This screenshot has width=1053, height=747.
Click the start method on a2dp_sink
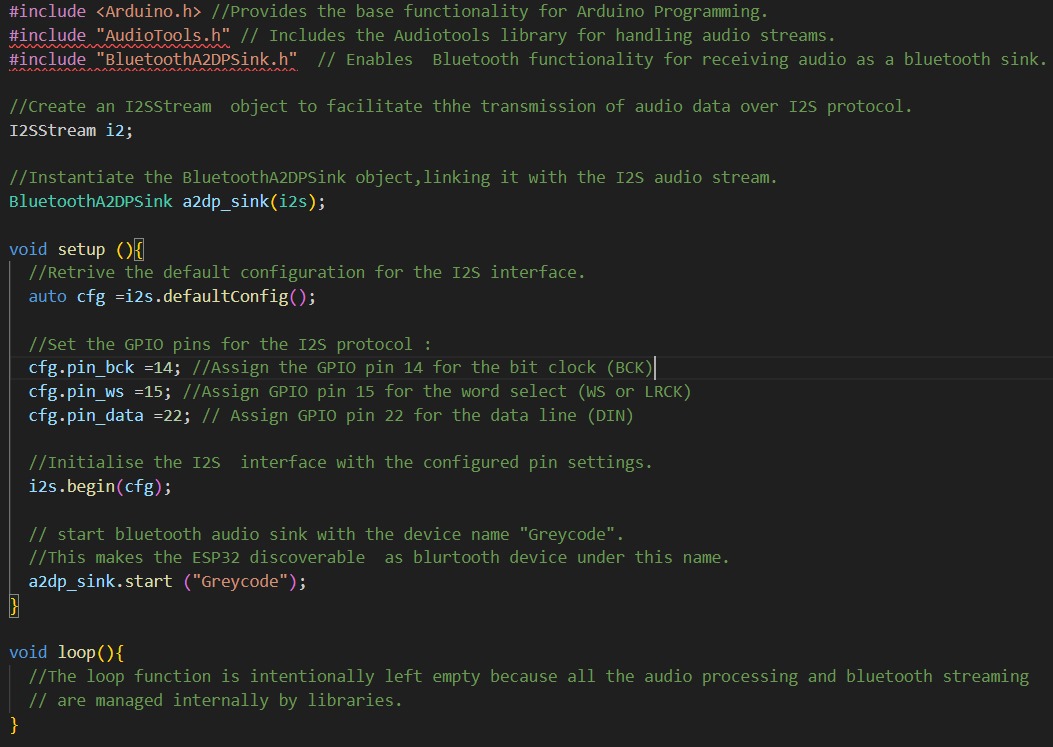click(148, 581)
